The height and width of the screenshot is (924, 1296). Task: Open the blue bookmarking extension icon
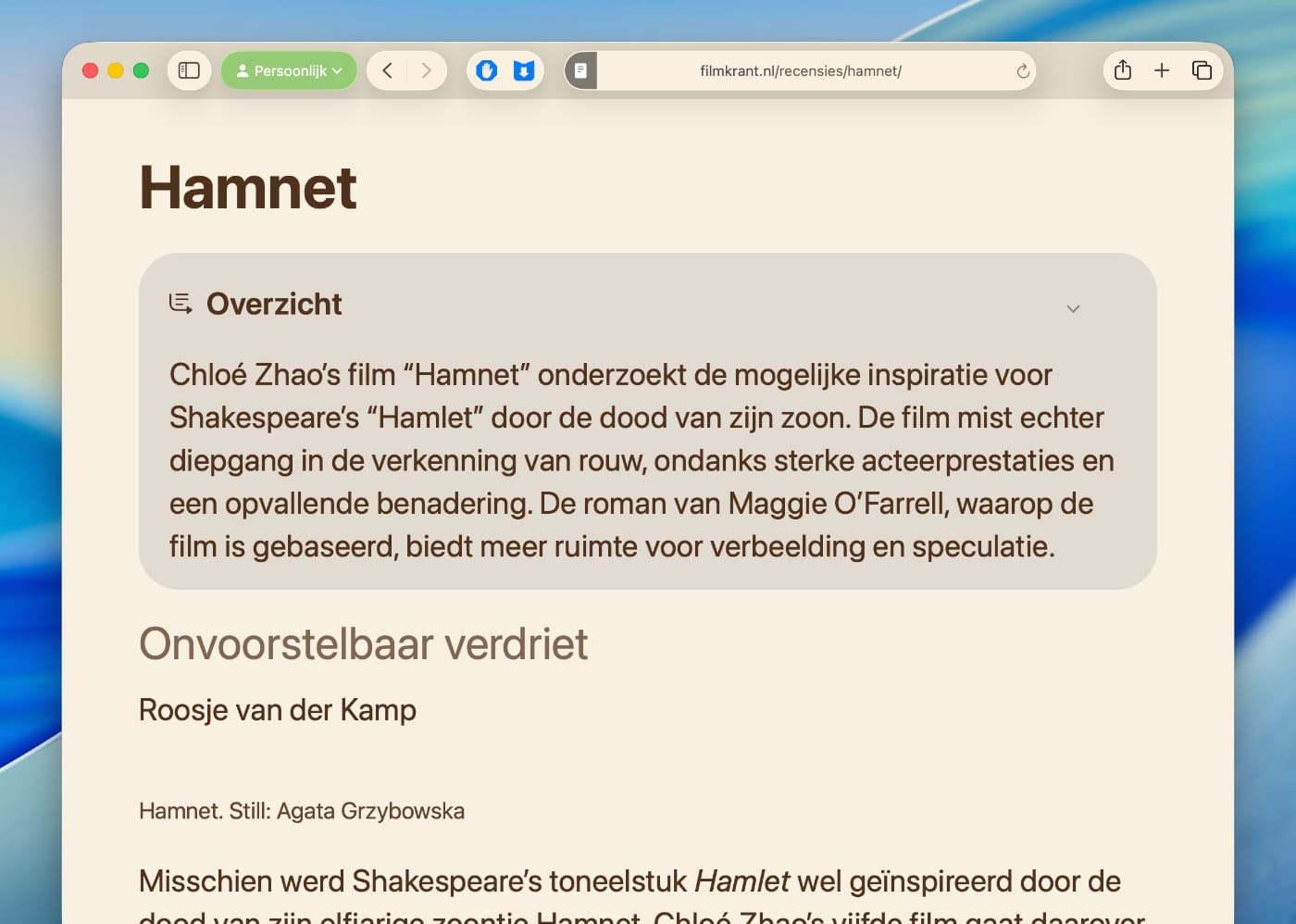click(525, 70)
